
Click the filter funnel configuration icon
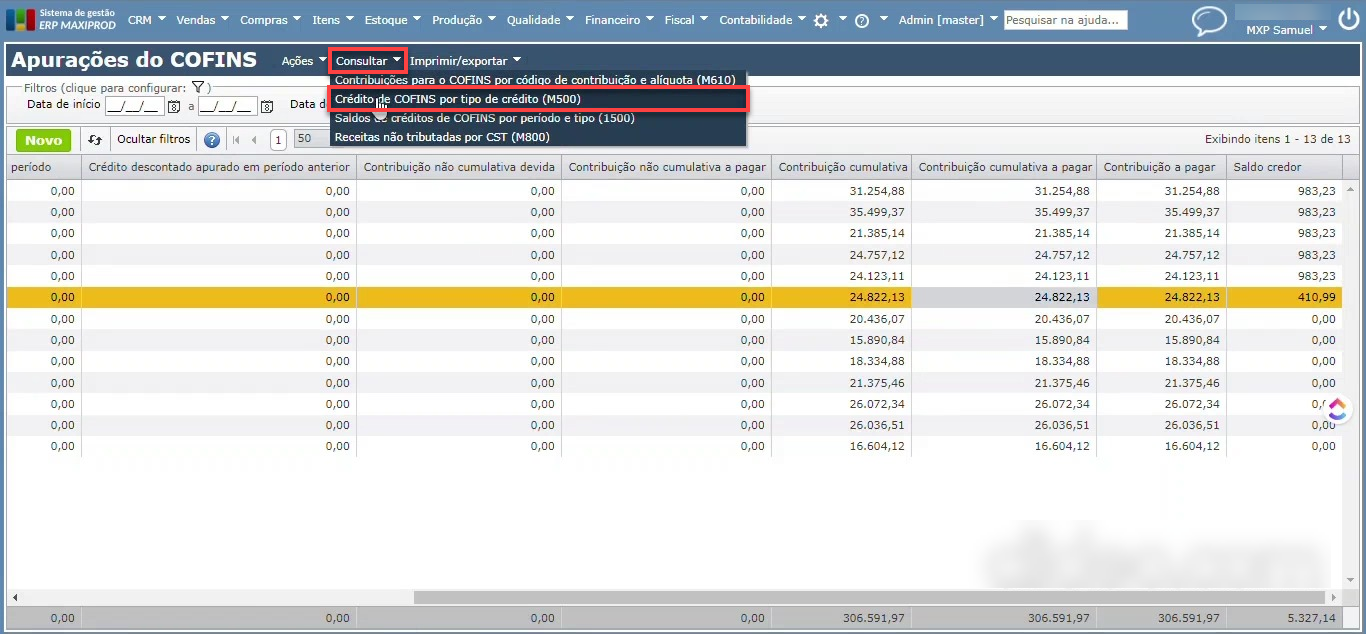(x=198, y=88)
